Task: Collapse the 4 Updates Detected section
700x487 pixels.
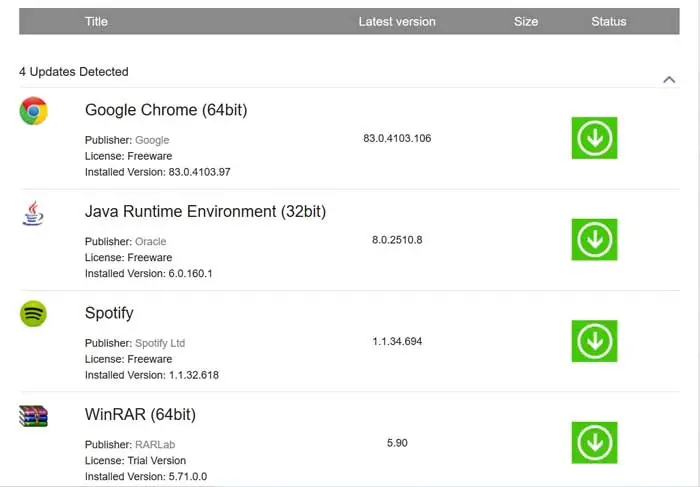Action: click(669, 79)
